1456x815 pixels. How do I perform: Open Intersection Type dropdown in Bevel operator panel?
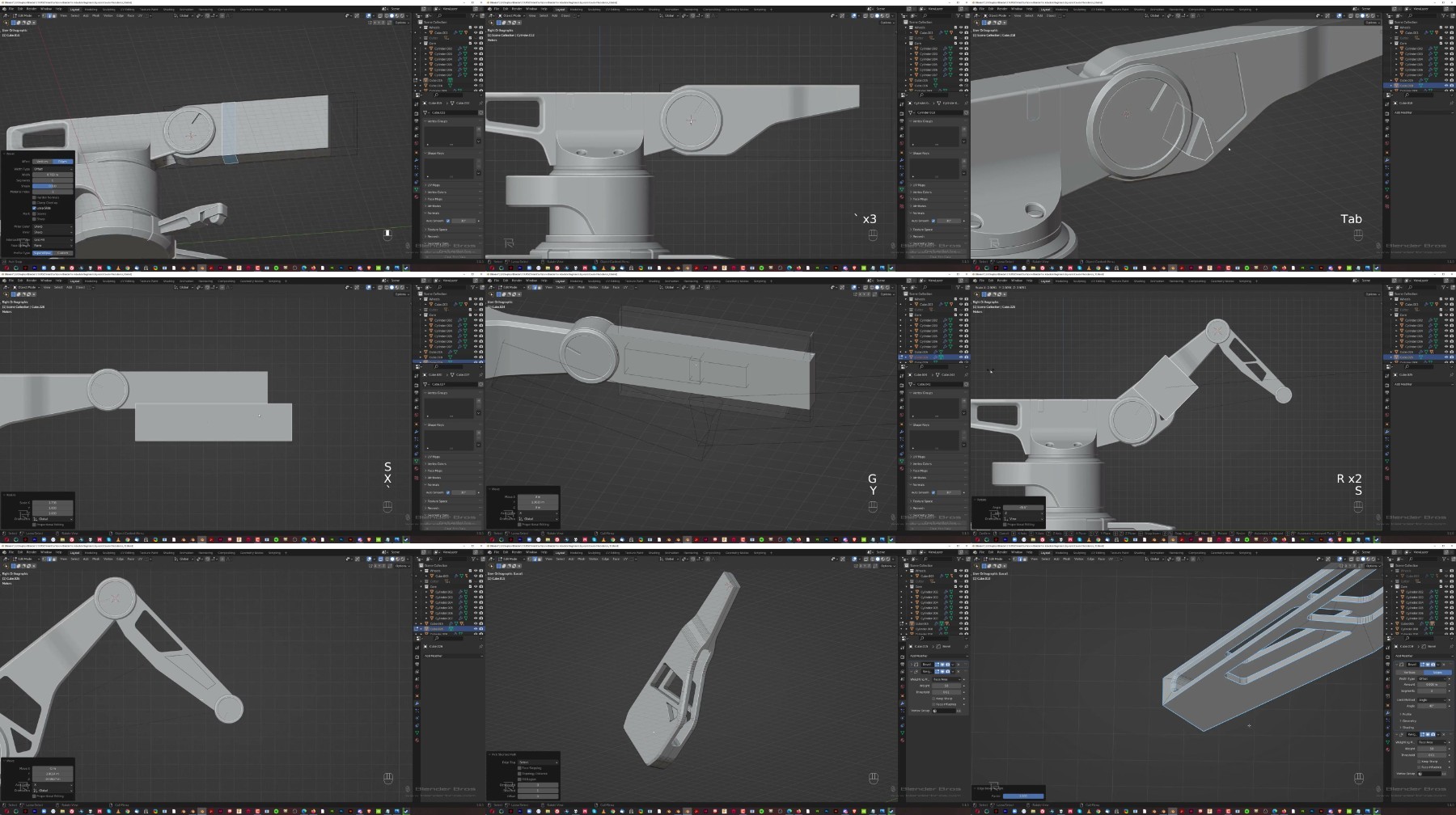click(53, 240)
